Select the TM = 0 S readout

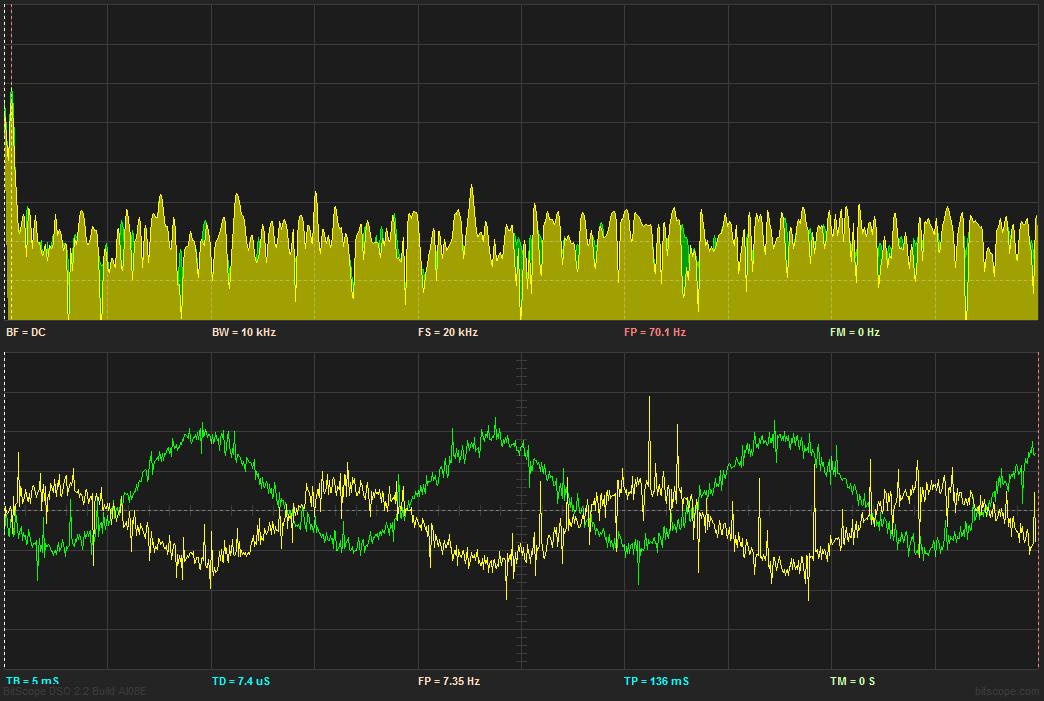click(x=852, y=680)
